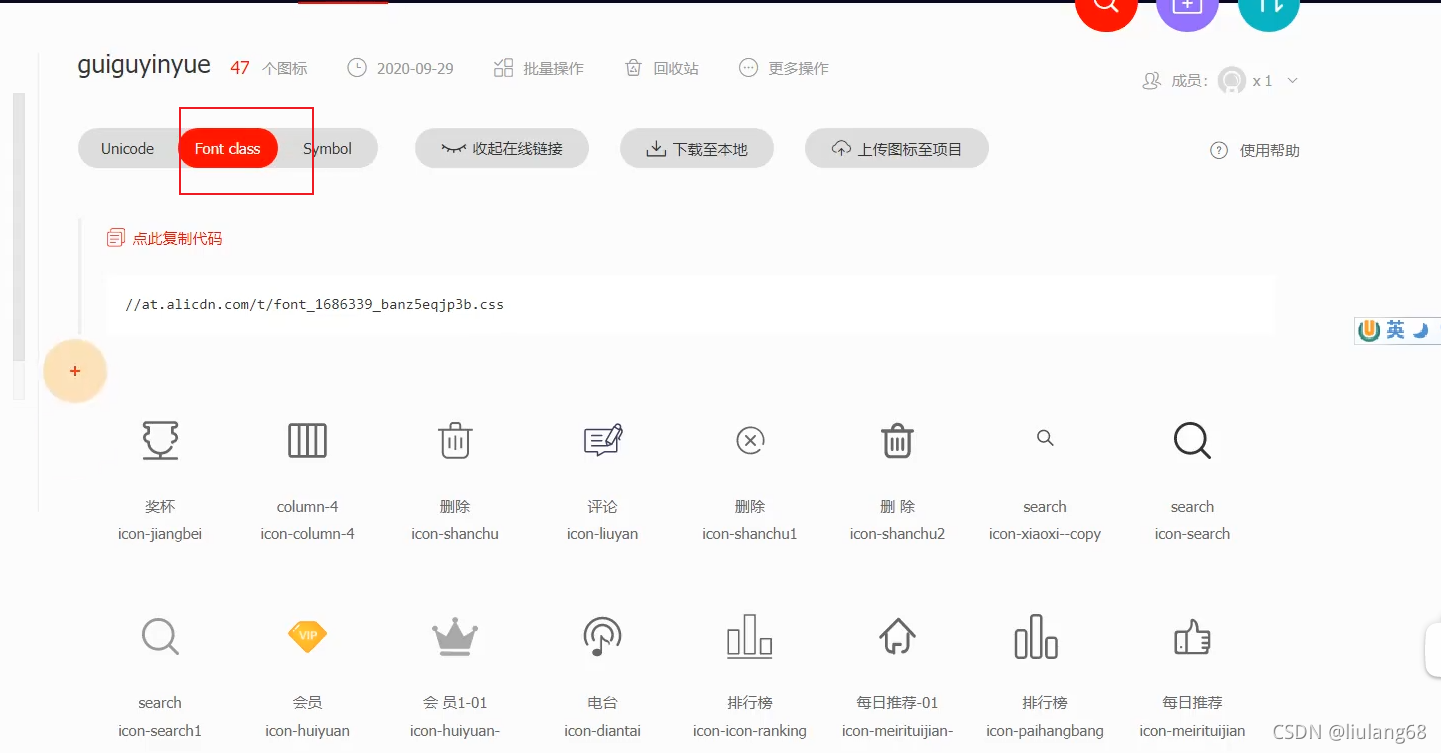
Task: Click the 使用帮助 text link
Action: tap(1270, 150)
